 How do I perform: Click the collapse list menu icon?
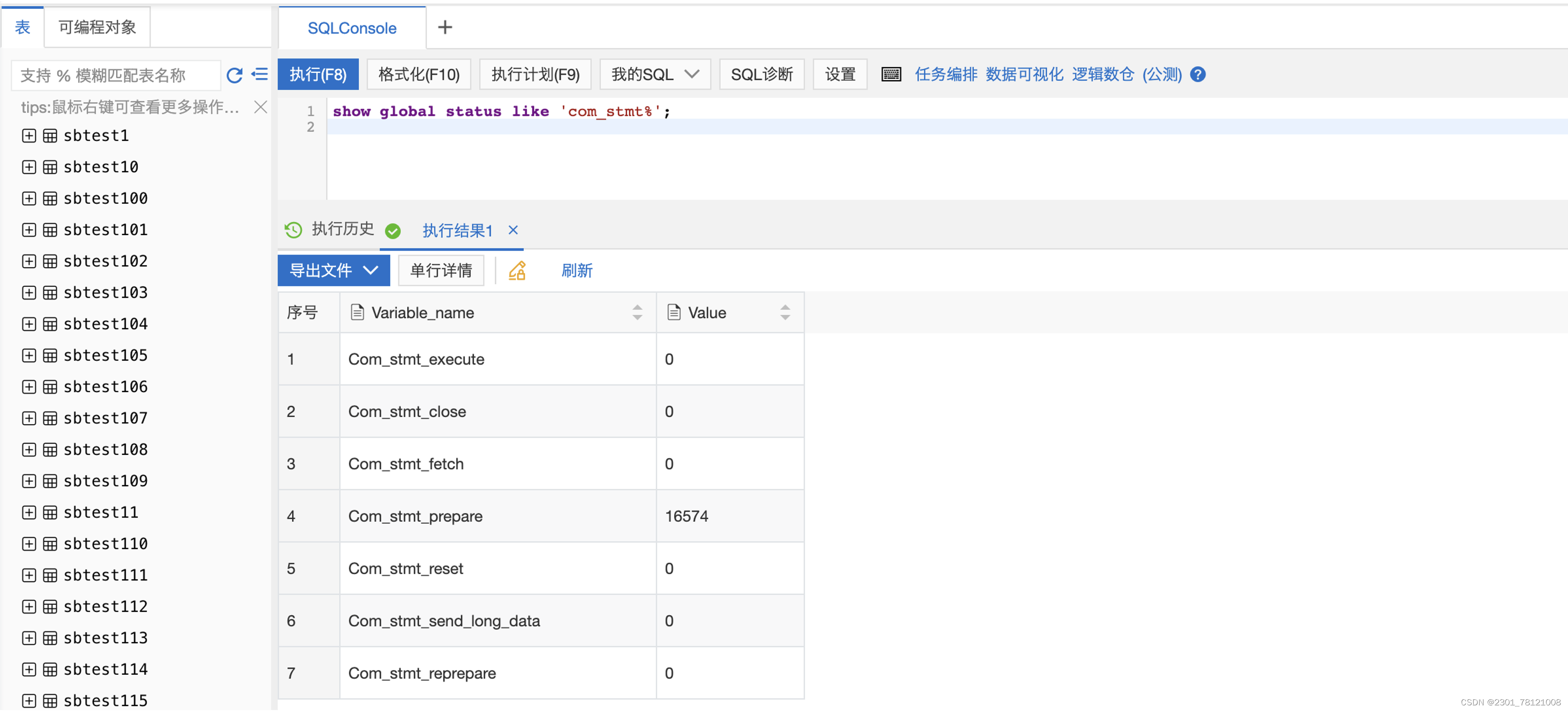260,75
